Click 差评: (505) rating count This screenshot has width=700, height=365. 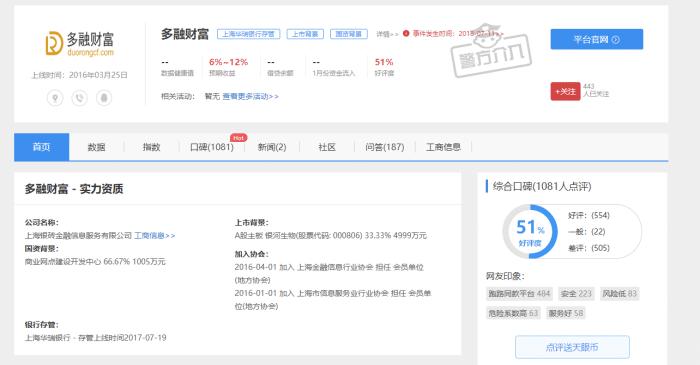[x=588, y=248]
